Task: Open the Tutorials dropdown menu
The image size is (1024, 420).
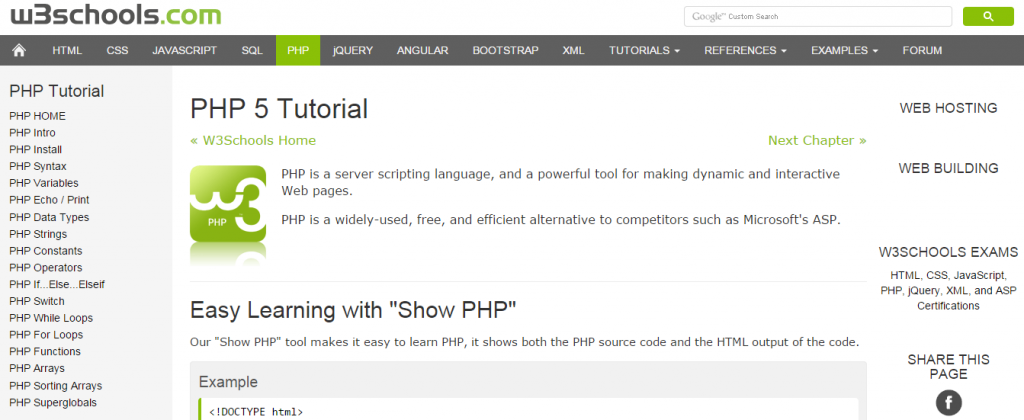Action: (645, 50)
